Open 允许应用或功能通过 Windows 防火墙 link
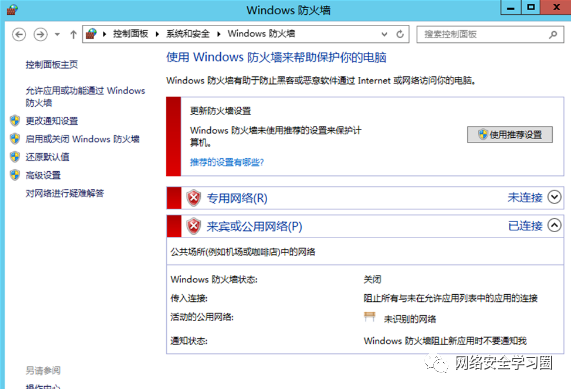Viewport: 571px width, 389px height. pos(85,97)
